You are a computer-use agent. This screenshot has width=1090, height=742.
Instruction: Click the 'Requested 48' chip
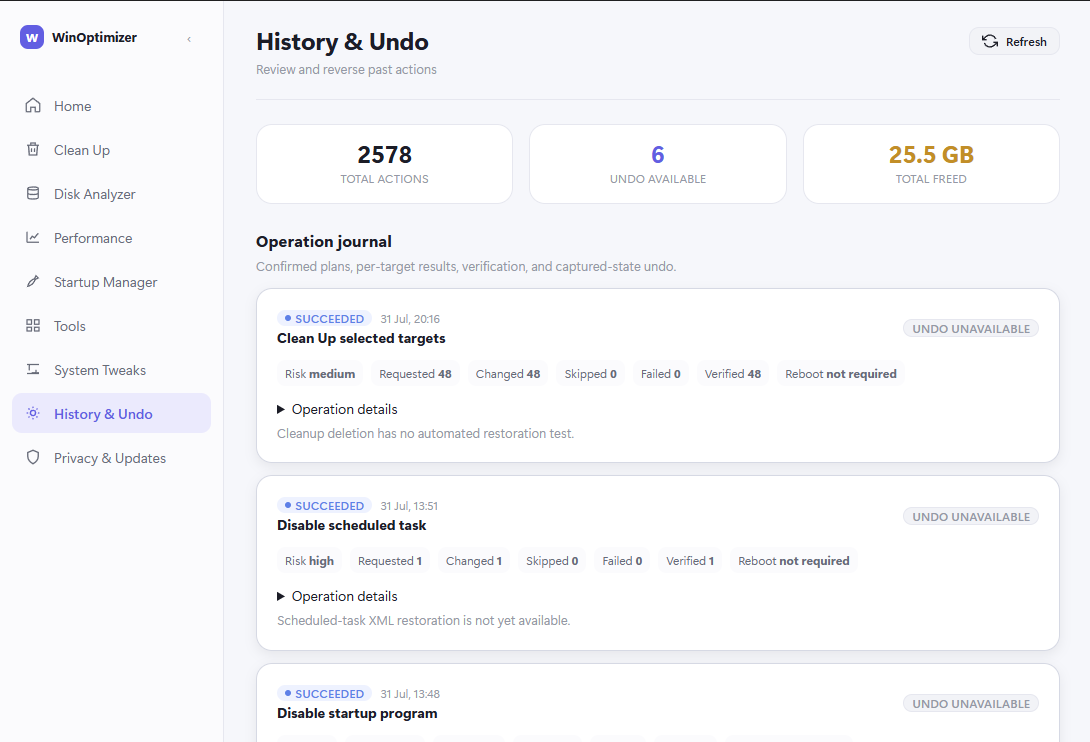coord(415,373)
